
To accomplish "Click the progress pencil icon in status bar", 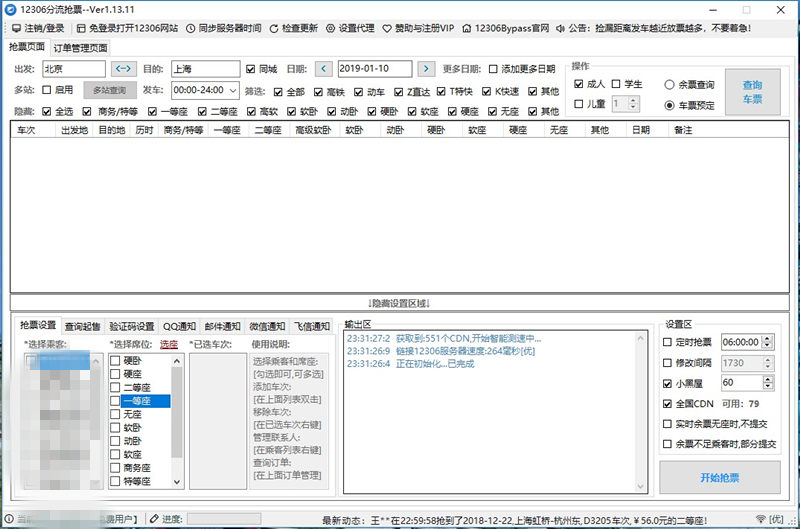I will point(154,519).
